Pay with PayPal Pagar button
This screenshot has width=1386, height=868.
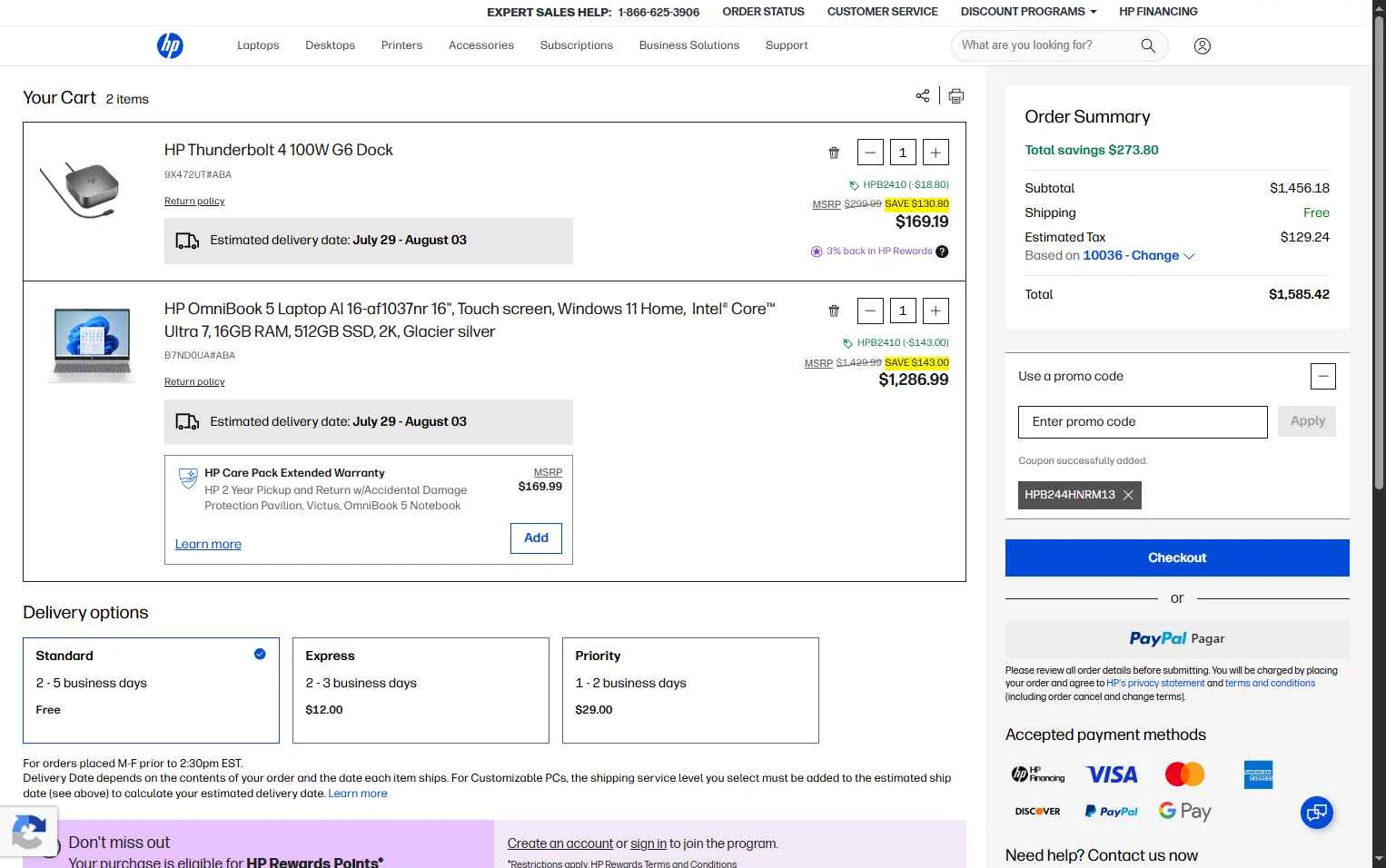[1177, 638]
